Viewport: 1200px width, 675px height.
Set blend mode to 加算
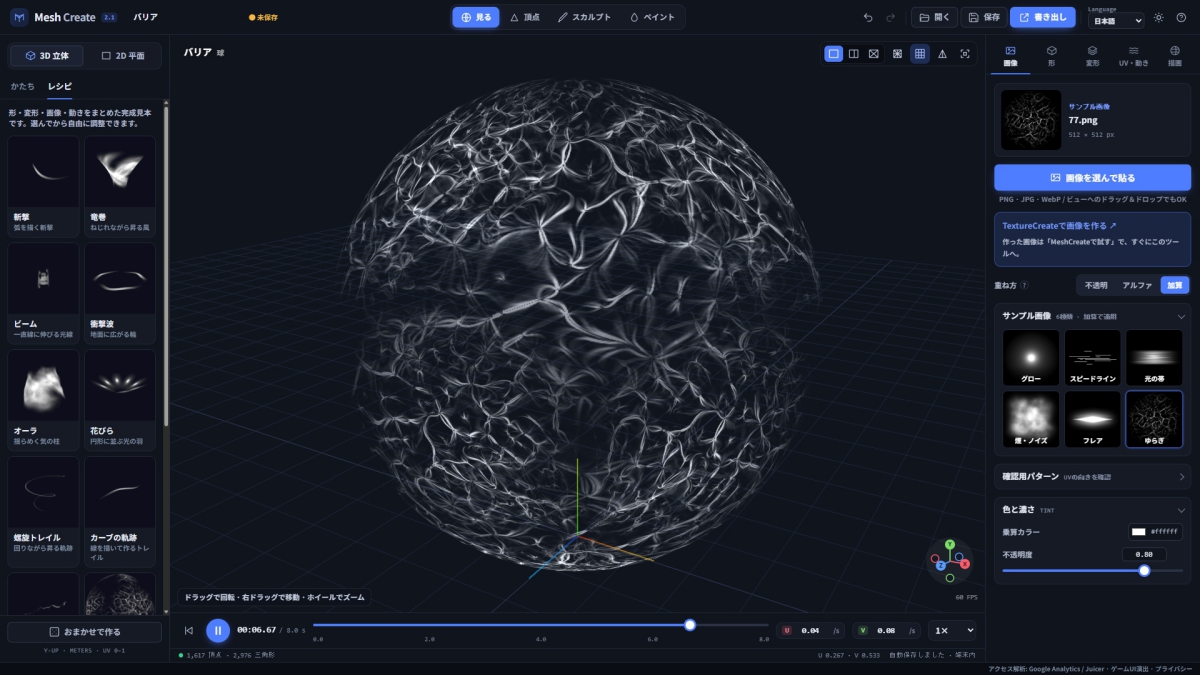coord(1174,285)
